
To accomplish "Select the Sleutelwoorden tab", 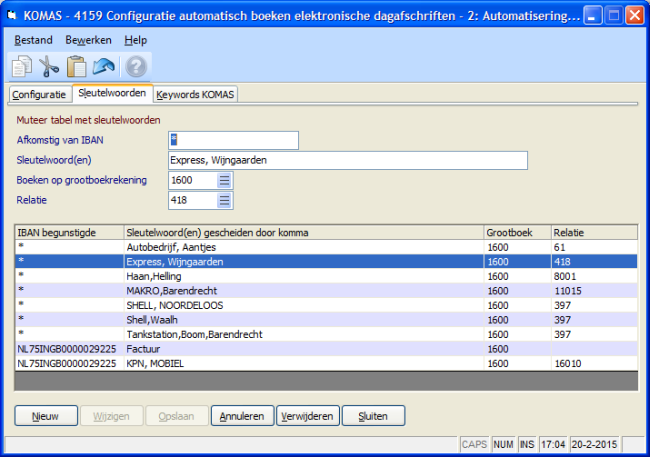I will pyautogui.click(x=112, y=93).
